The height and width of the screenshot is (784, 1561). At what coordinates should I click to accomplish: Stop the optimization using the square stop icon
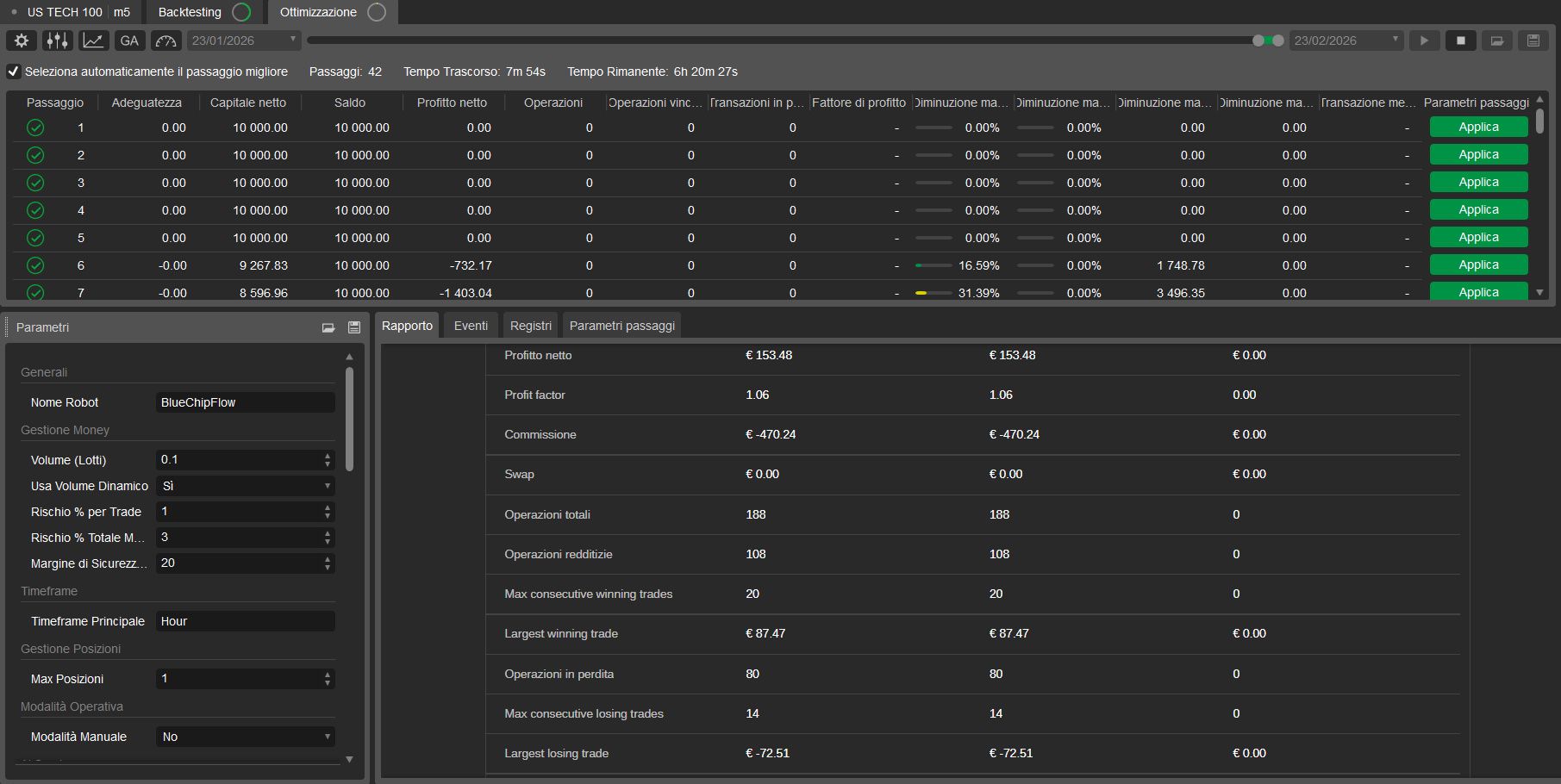pyautogui.click(x=1460, y=40)
